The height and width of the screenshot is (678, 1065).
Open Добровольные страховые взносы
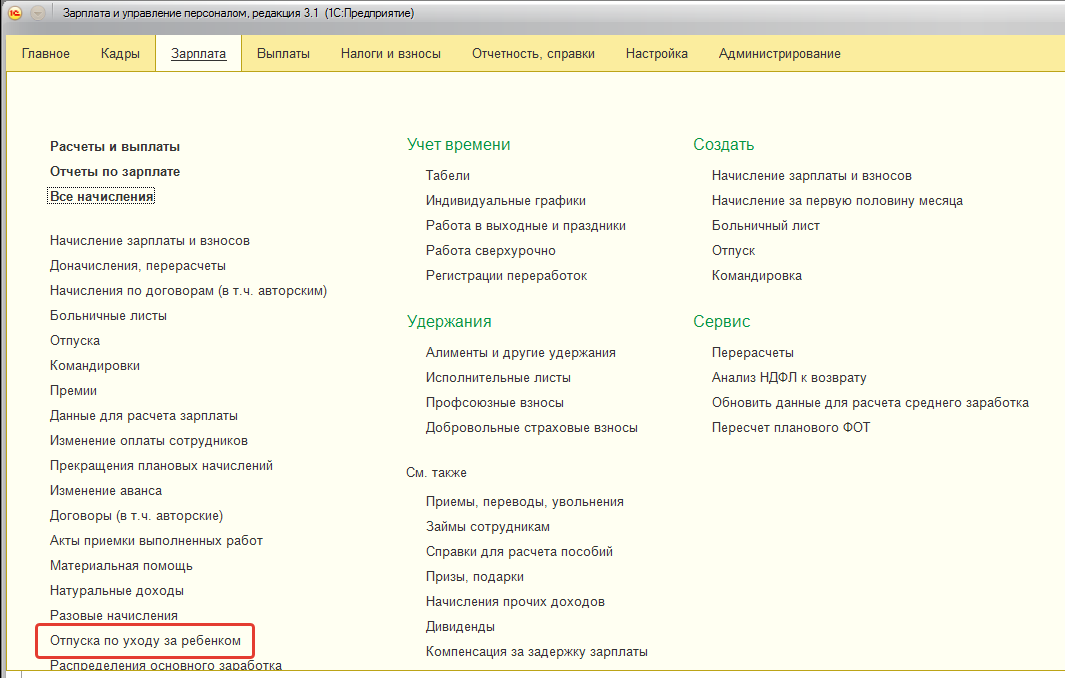coord(531,428)
